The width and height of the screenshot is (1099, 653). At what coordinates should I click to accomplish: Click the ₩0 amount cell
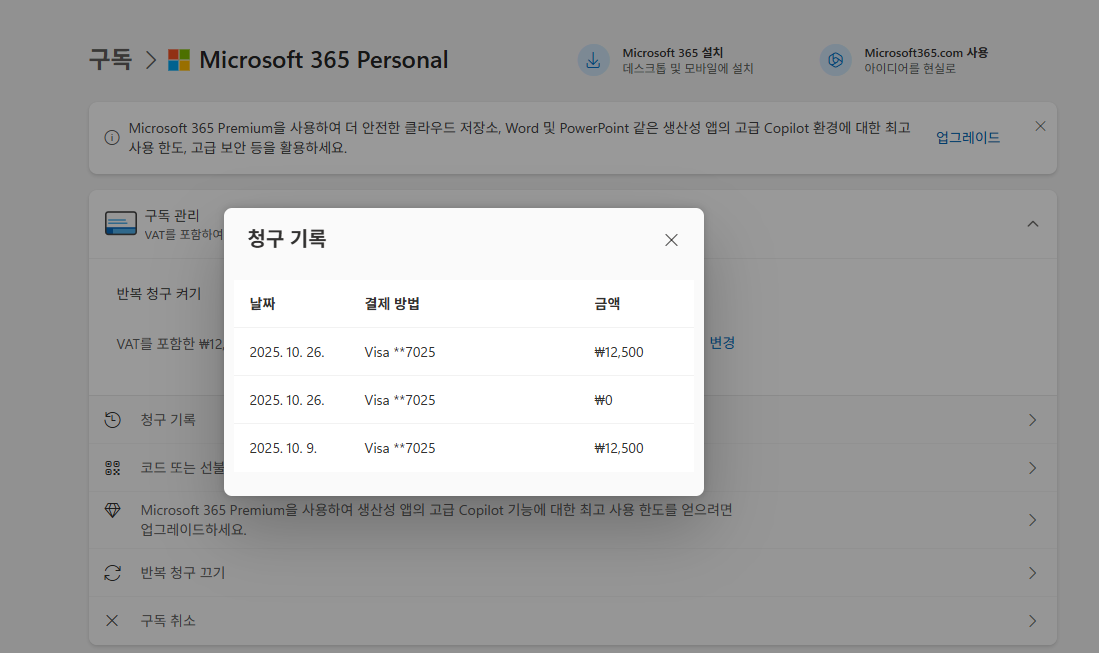pyautogui.click(x=603, y=400)
